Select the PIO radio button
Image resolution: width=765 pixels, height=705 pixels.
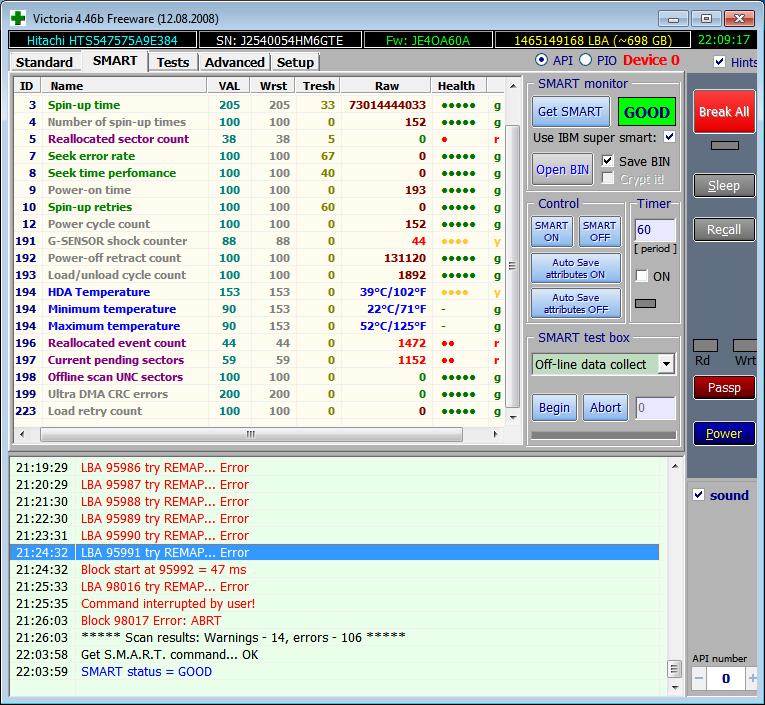587,61
